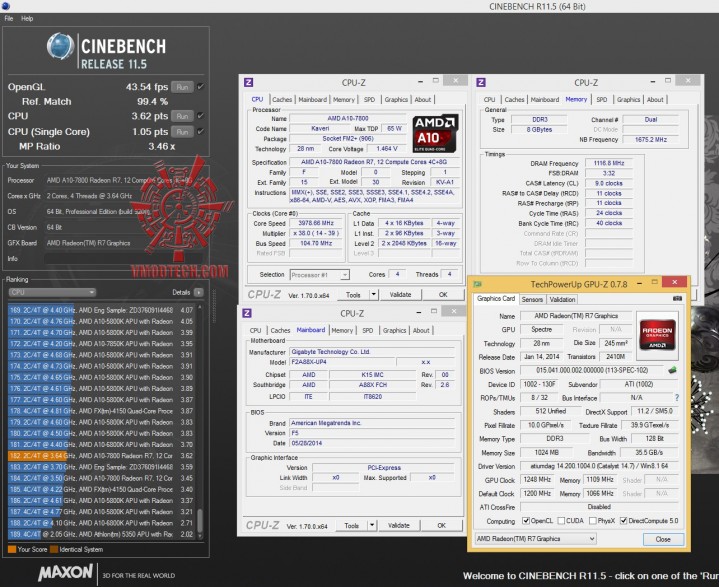Click the Identical System legend swatch

click(x=54, y=549)
